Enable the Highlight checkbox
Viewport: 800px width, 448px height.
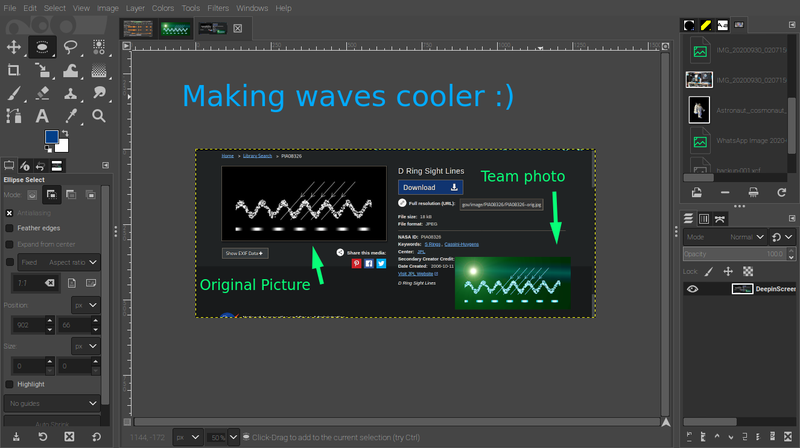[9, 384]
